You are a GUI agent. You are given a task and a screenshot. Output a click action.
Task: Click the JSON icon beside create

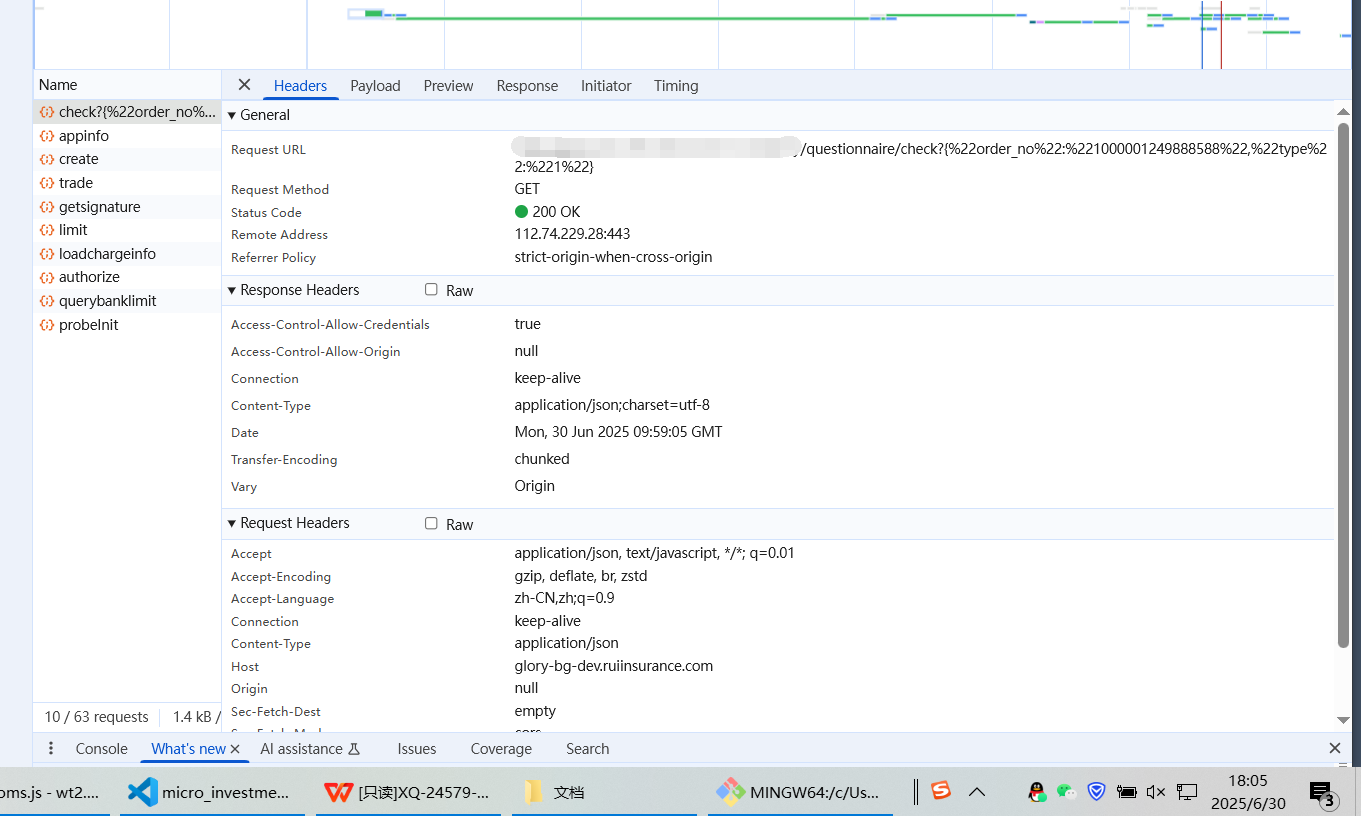47,159
